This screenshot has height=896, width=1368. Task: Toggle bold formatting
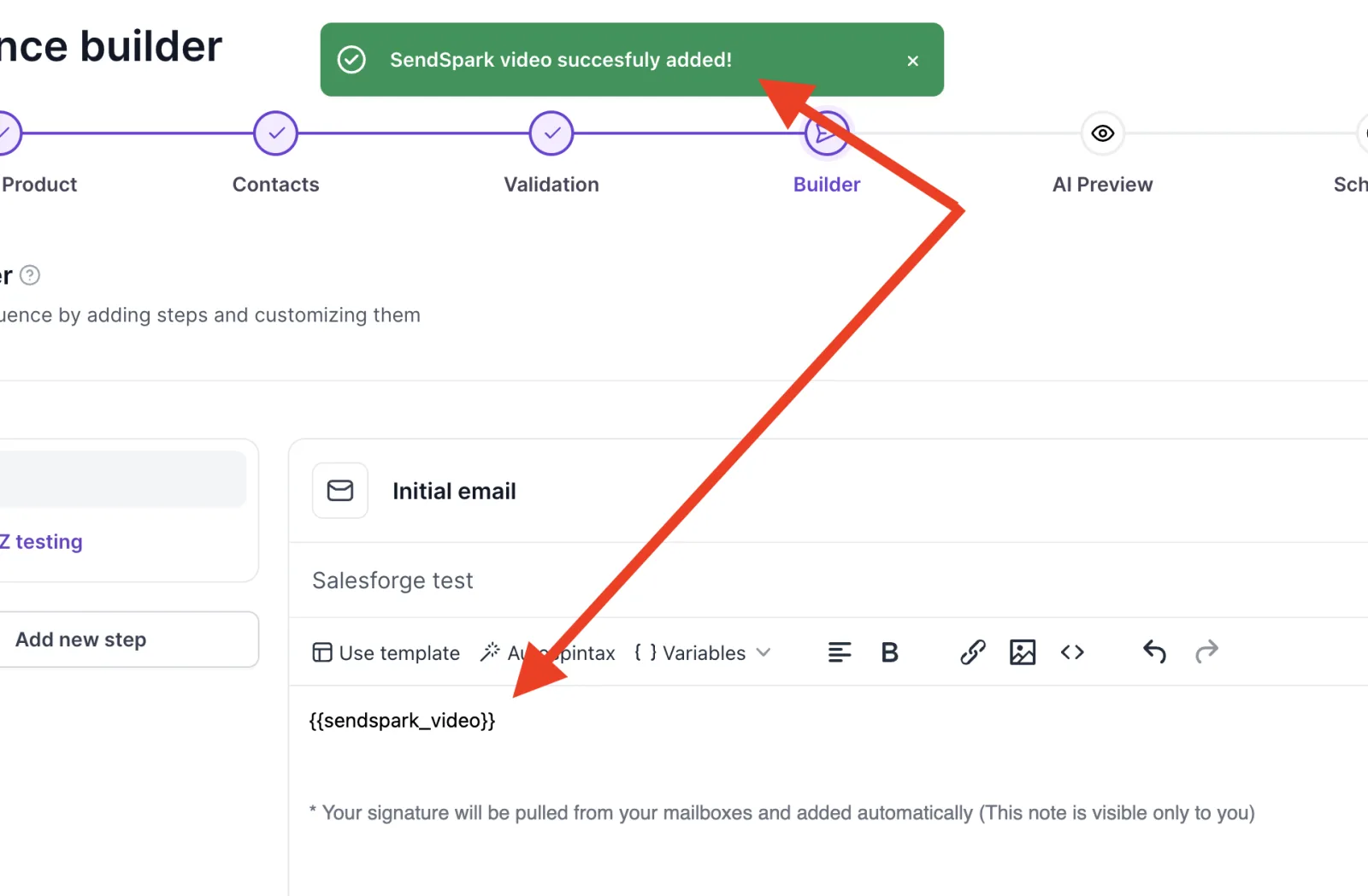(889, 652)
